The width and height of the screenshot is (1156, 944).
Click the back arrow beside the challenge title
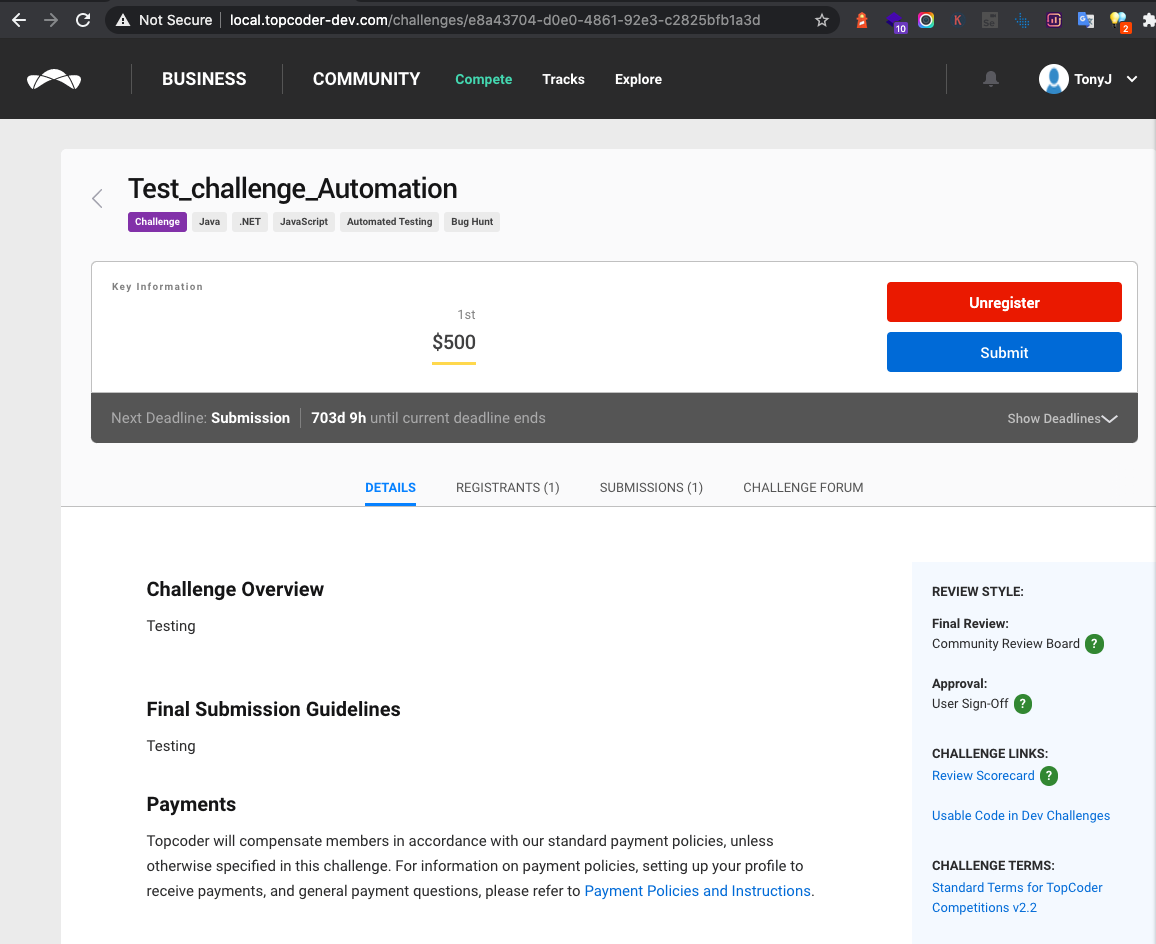click(97, 198)
